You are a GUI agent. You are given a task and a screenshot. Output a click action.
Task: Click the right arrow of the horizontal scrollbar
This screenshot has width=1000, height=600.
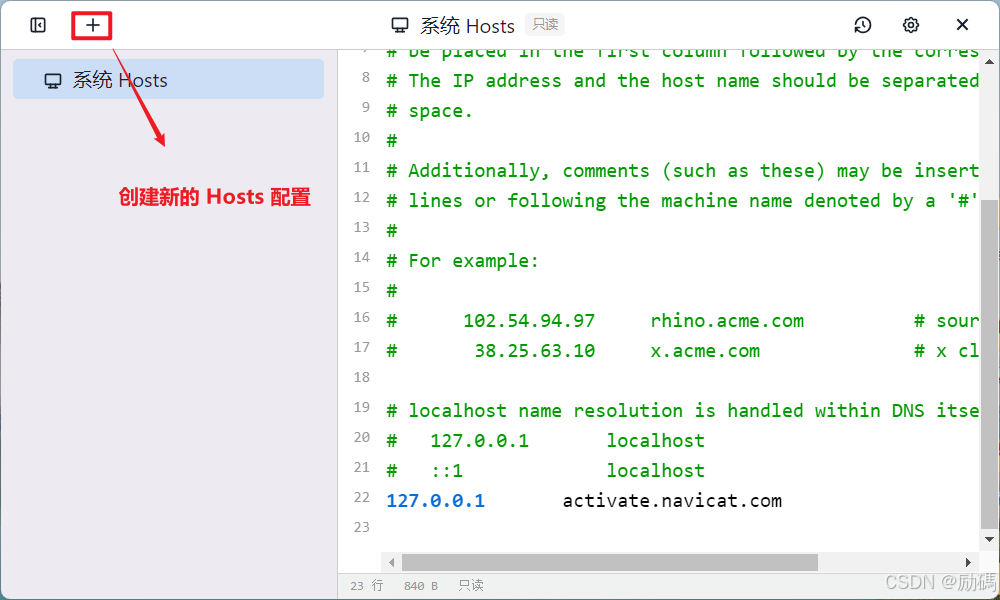click(968, 562)
